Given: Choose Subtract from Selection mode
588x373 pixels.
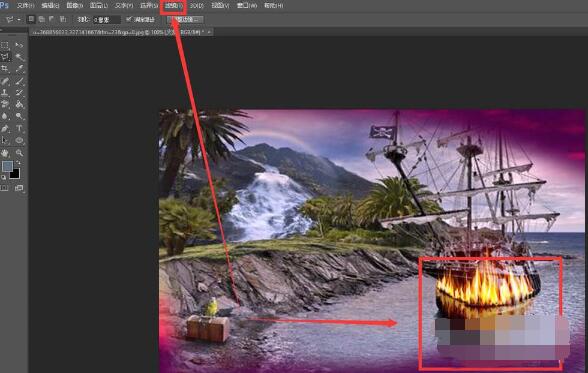Looking at the screenshot, I should (52, 19).
